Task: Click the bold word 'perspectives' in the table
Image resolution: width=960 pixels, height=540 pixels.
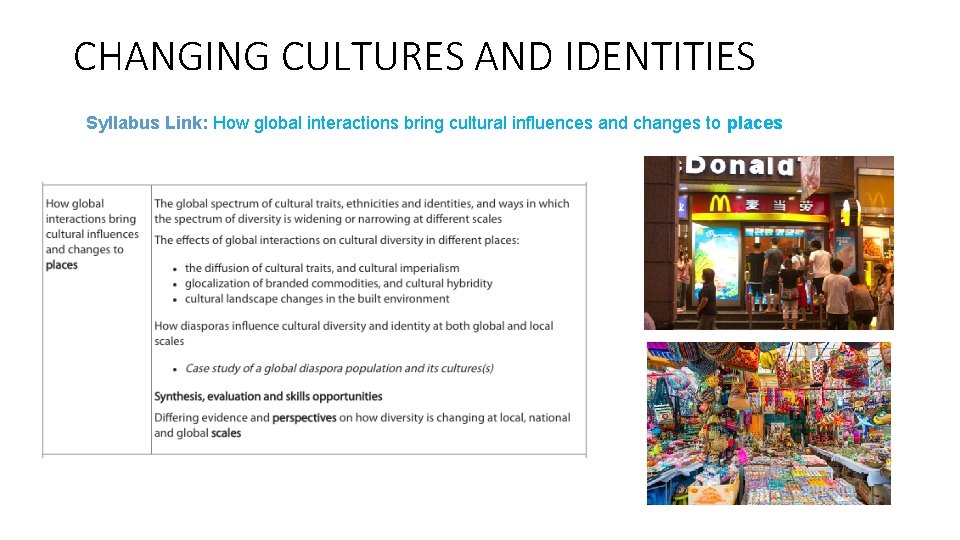Action: click(304, 418)
